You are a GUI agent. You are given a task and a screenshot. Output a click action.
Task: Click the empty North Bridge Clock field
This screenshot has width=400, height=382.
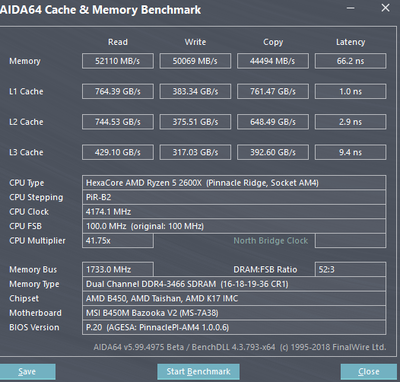point(350,241)
